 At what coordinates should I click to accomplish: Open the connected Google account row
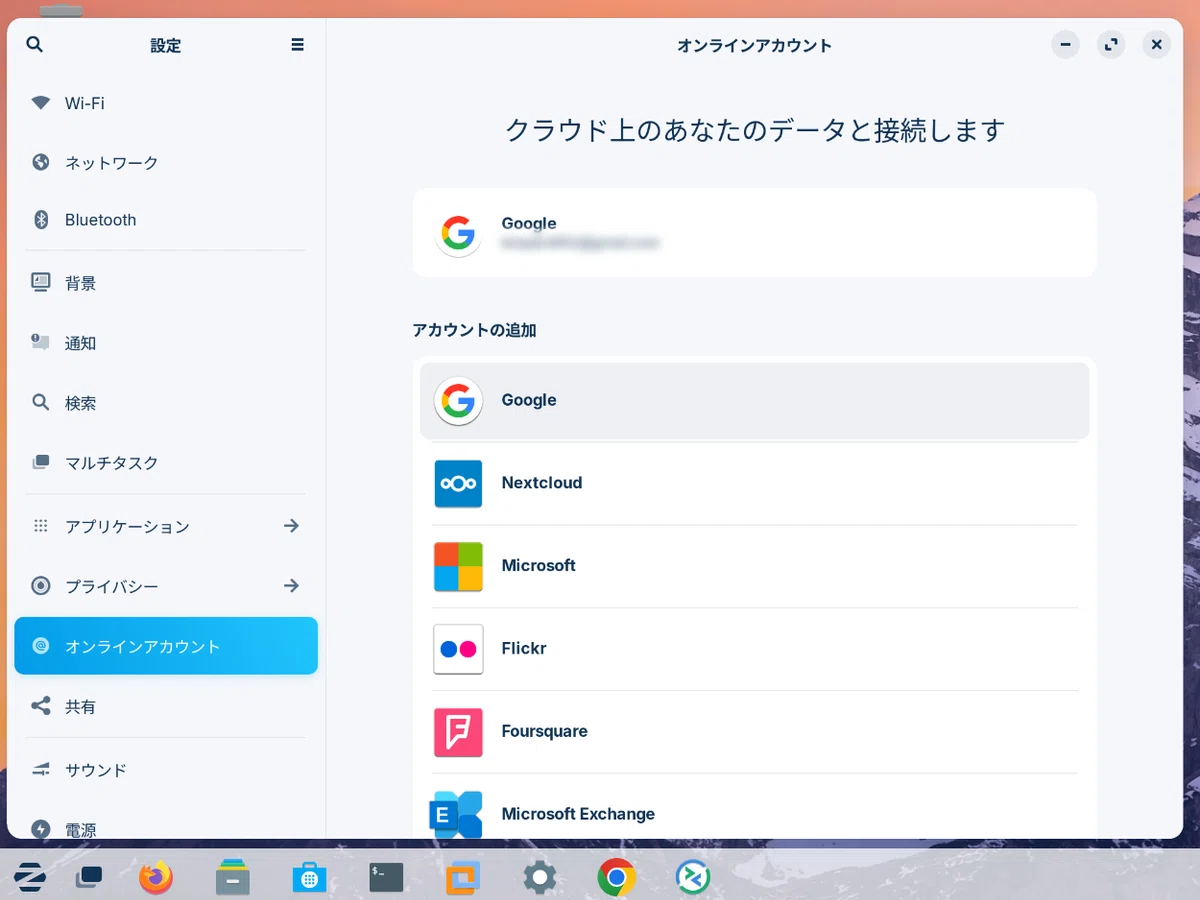pyautogui.click(x=755, y=232)
